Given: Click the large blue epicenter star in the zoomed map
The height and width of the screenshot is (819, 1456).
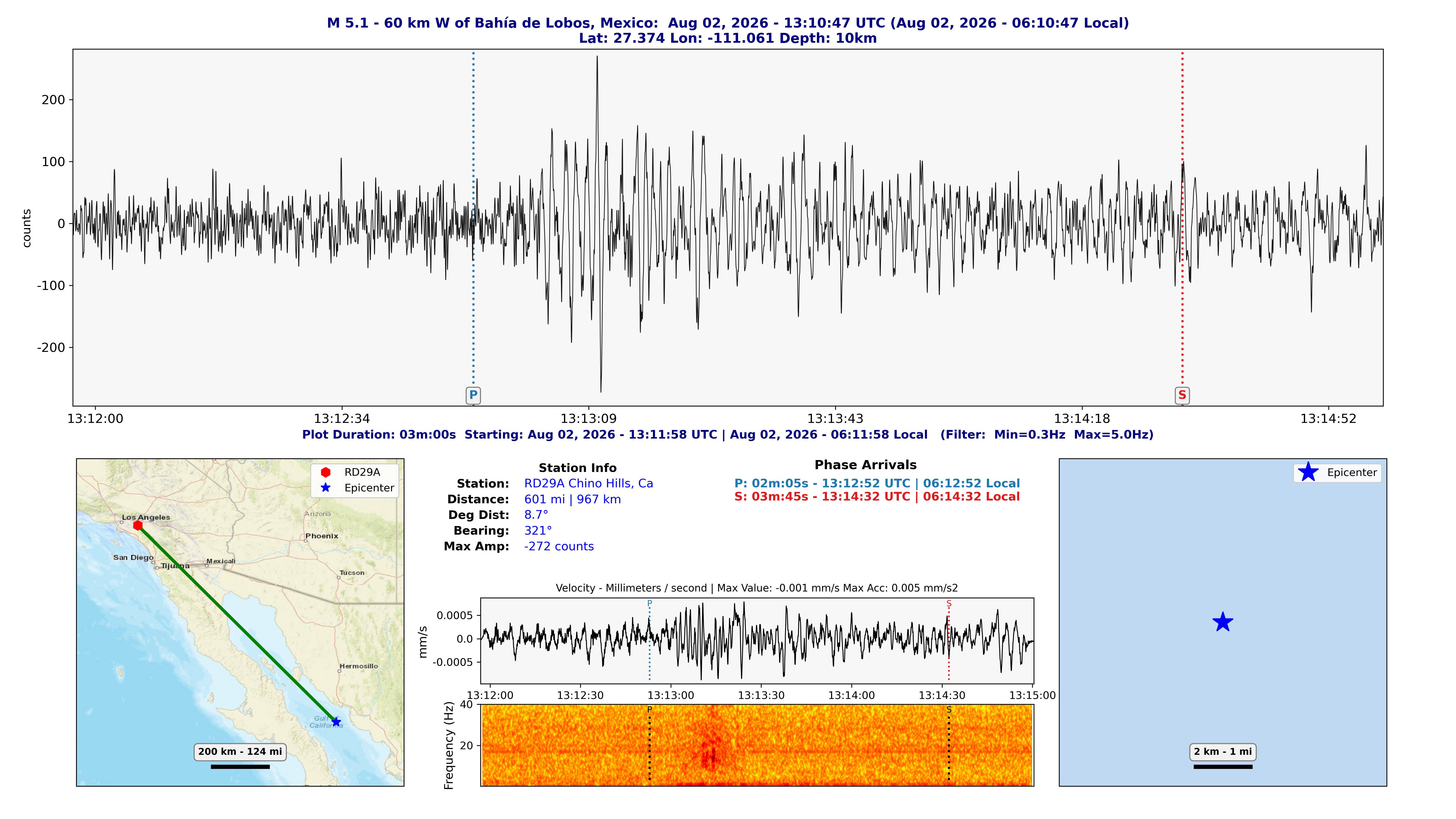Looking at the screenshot, I should coord(1223,622).
